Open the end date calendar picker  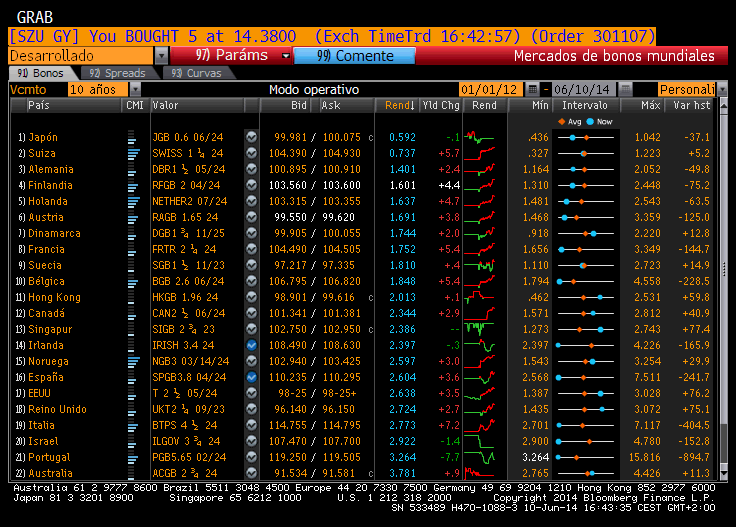[625, 89]
